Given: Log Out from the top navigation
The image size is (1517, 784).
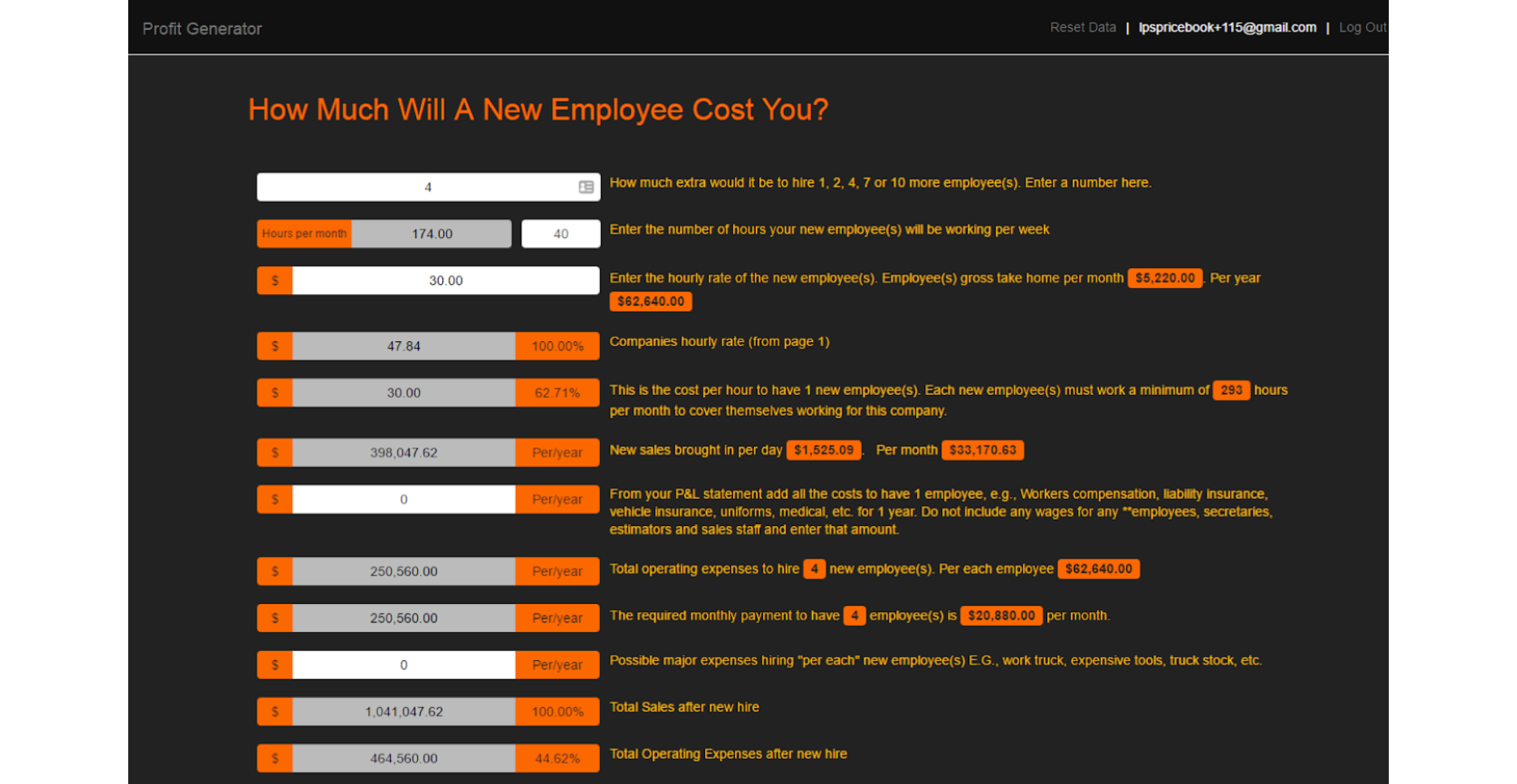Looking at the screenshot, I should point(1363,27).
